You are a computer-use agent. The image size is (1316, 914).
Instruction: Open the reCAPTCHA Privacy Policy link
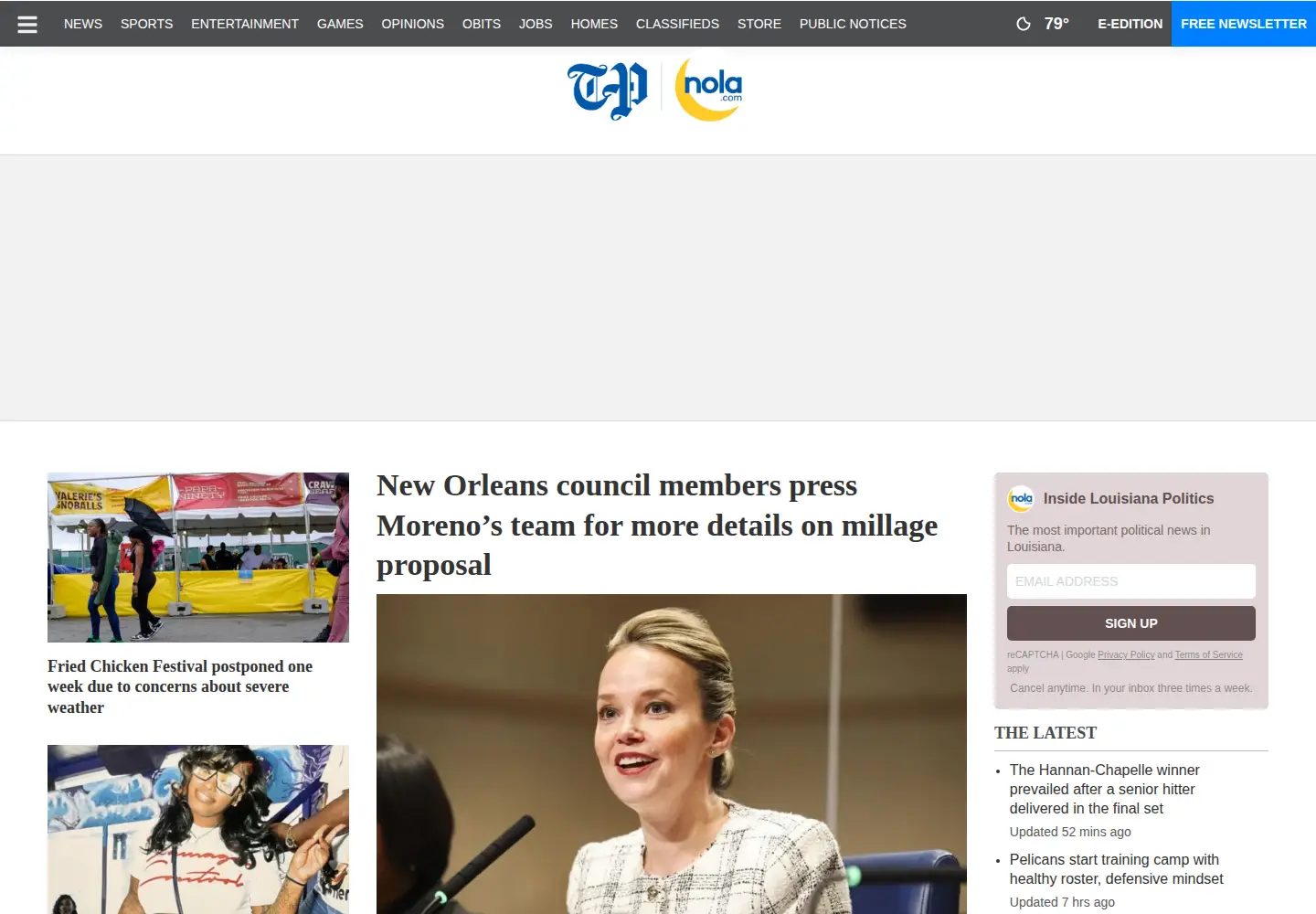(x=1126, y=654)
